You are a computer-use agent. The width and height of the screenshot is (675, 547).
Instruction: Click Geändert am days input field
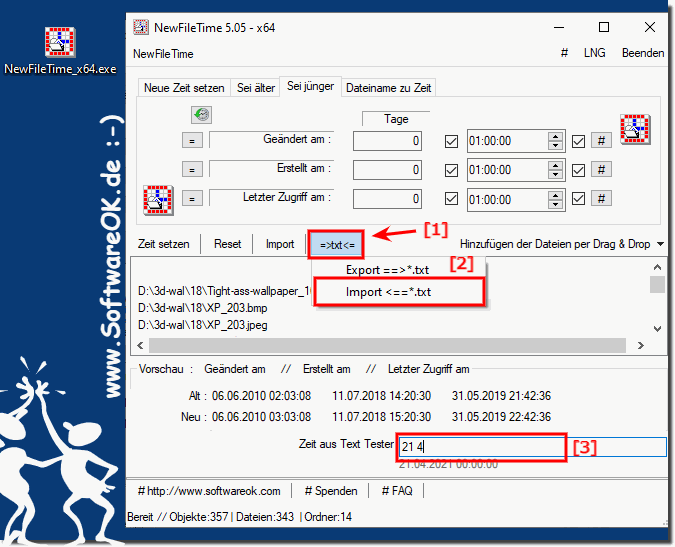pos(387,141)
